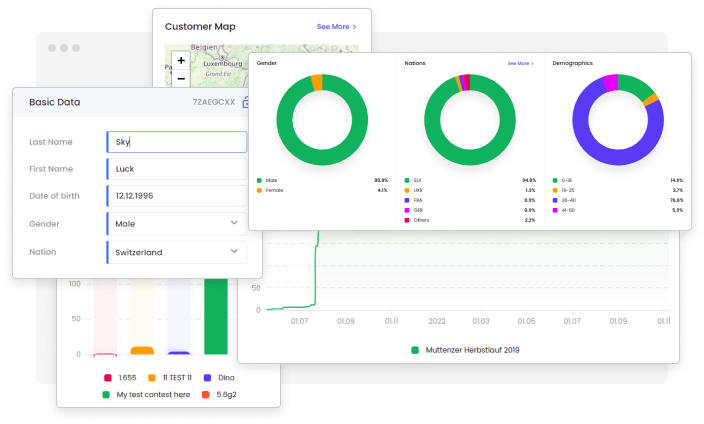
Task: Open See More on Customer Map
Action: click(336, 27)
